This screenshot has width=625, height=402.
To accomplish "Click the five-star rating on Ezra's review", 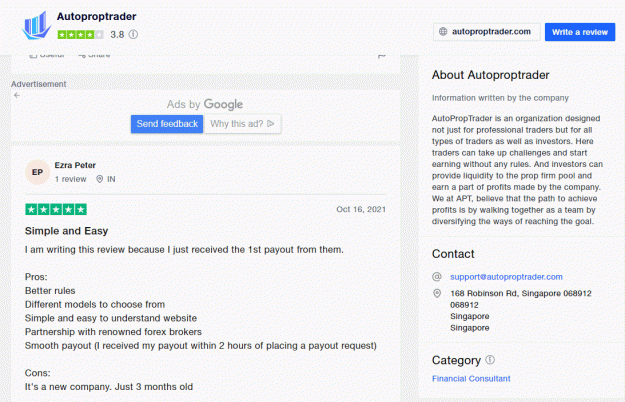I will tap(56, 209).
